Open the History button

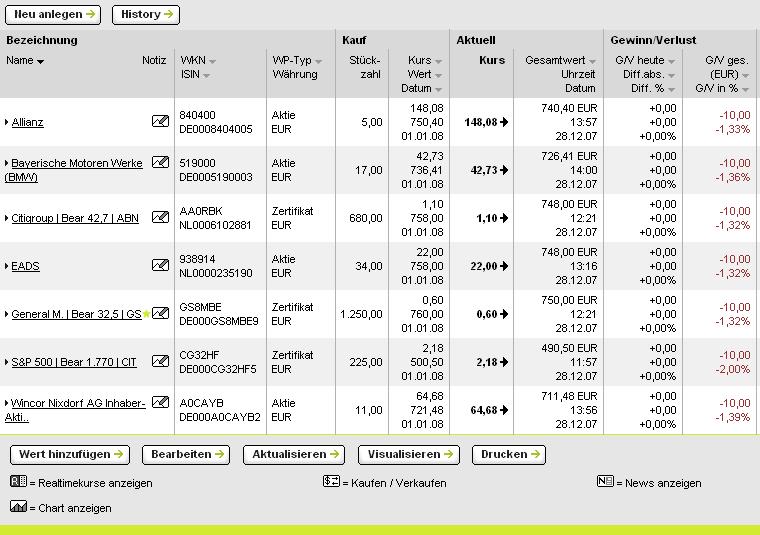146,15
